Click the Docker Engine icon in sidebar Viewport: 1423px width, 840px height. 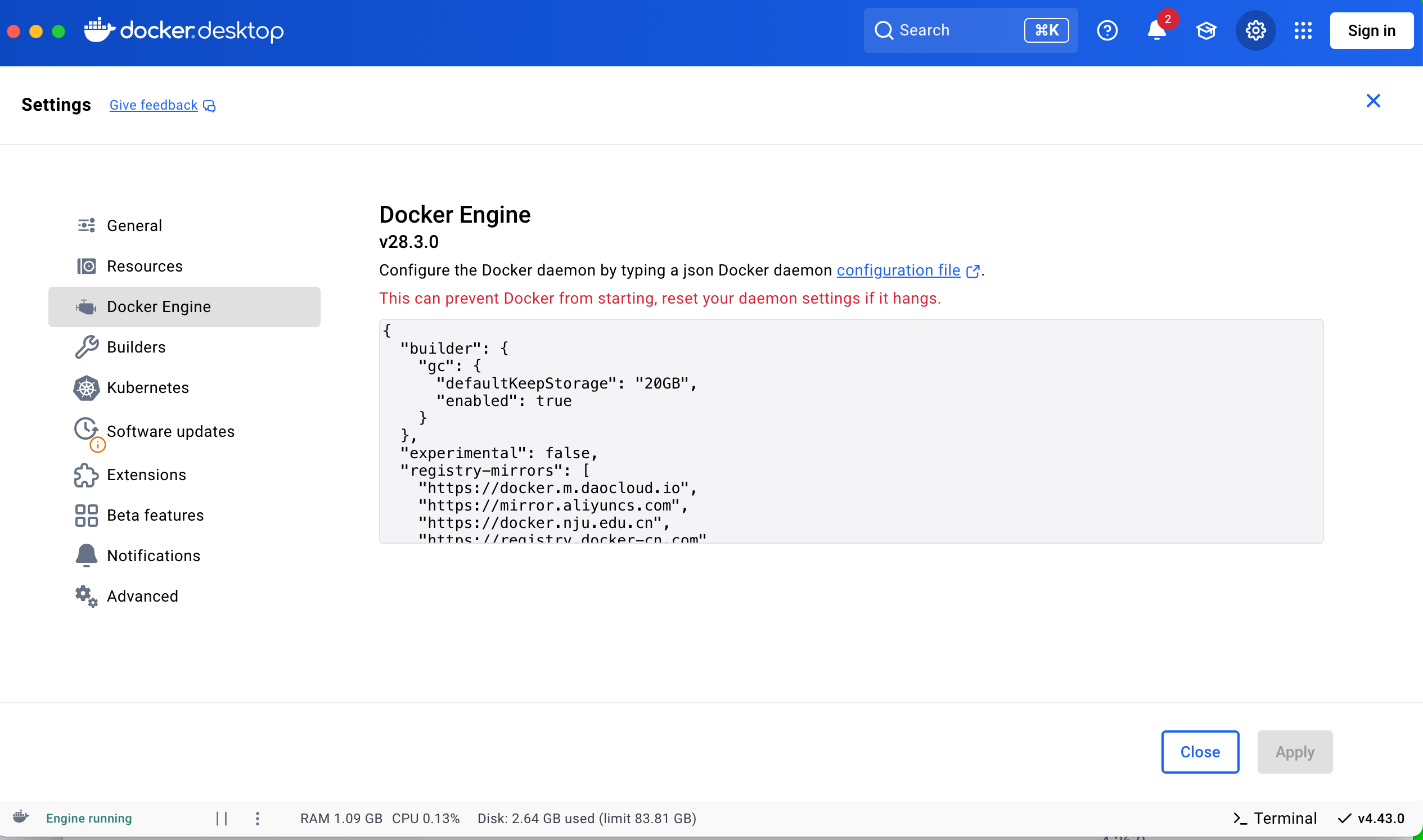tap(87, 307)
